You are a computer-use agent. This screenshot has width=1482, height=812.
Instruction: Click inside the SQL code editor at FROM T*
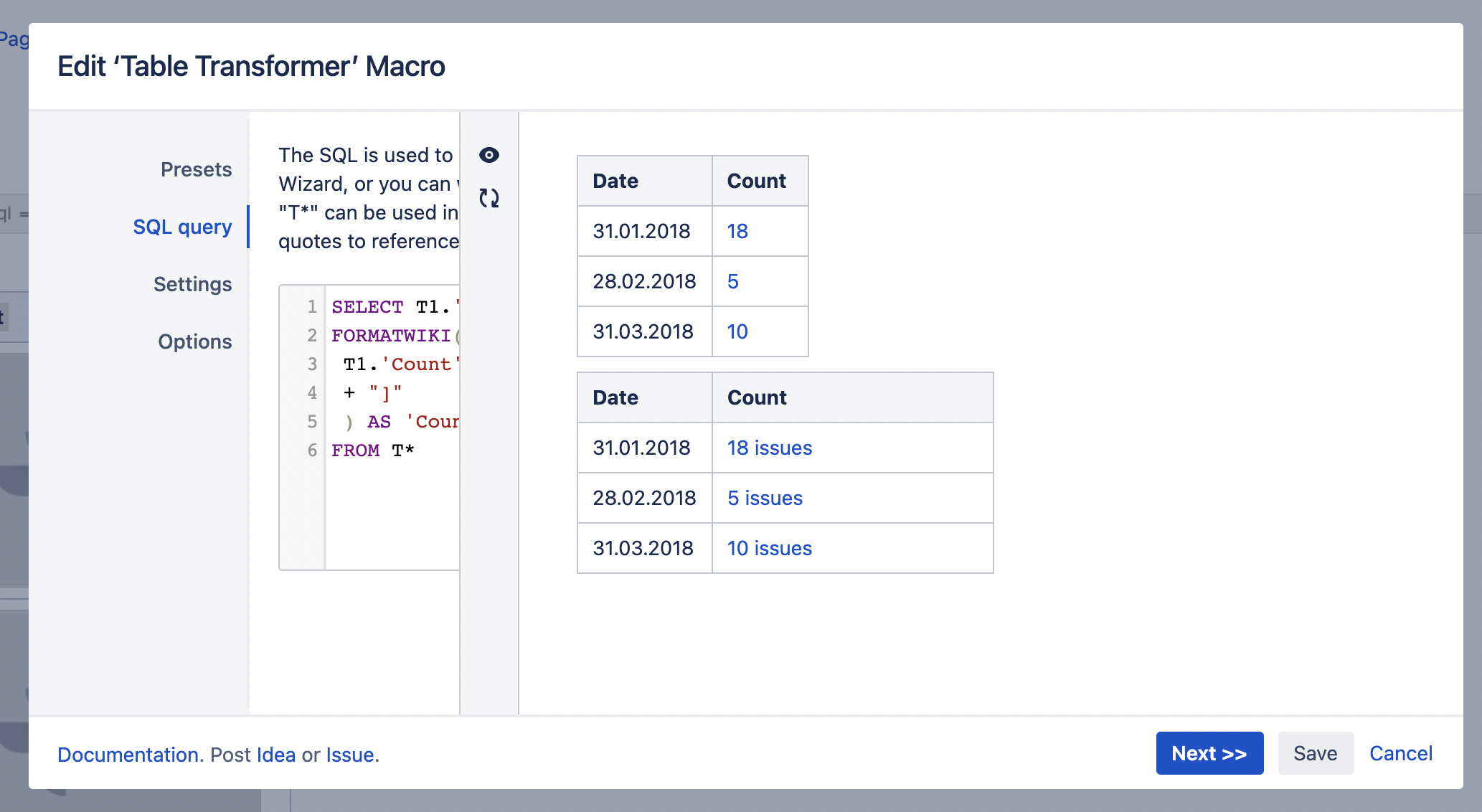tap(373, 450)
